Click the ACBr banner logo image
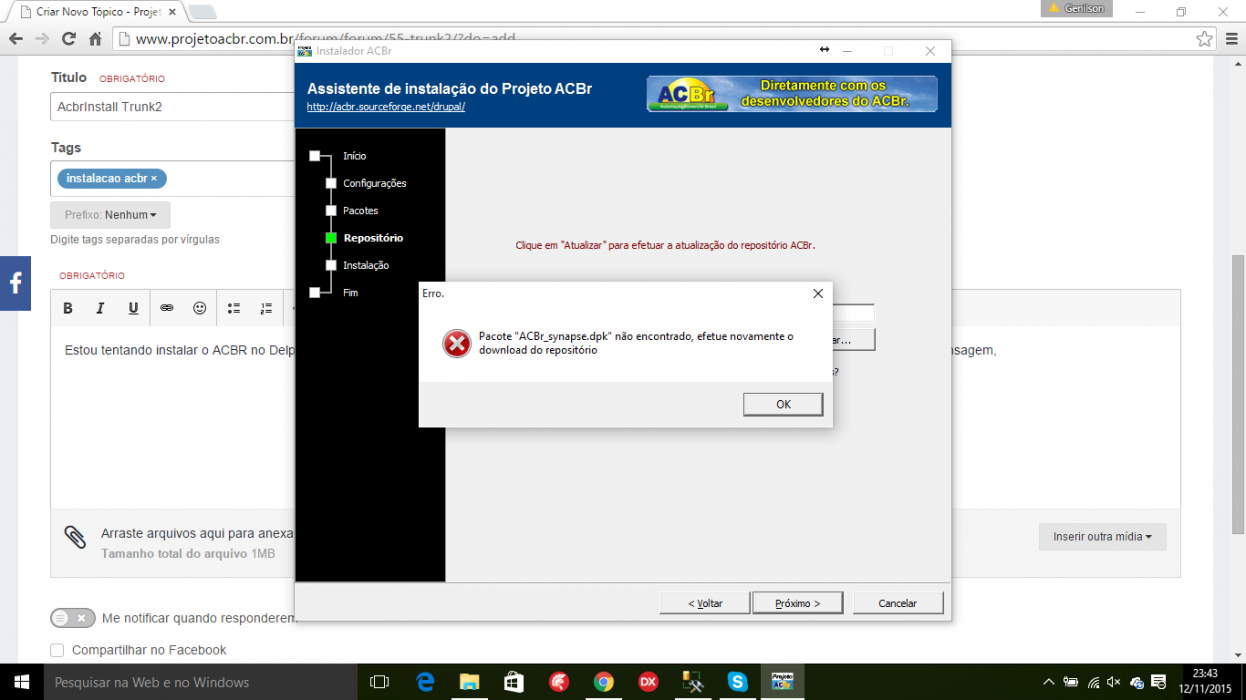 (792, 93)
